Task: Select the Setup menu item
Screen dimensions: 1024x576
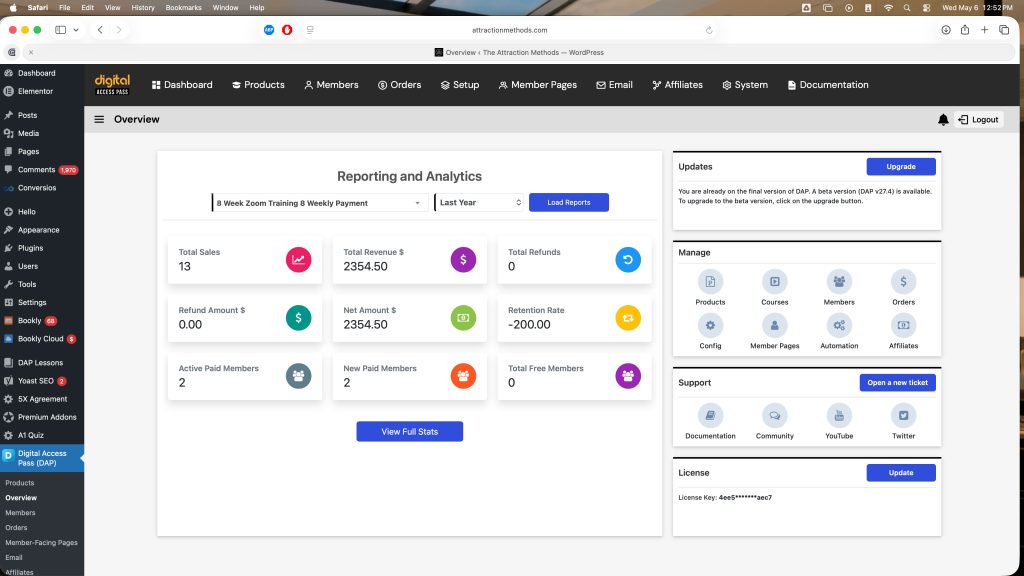Action: (x=460, y=85)
